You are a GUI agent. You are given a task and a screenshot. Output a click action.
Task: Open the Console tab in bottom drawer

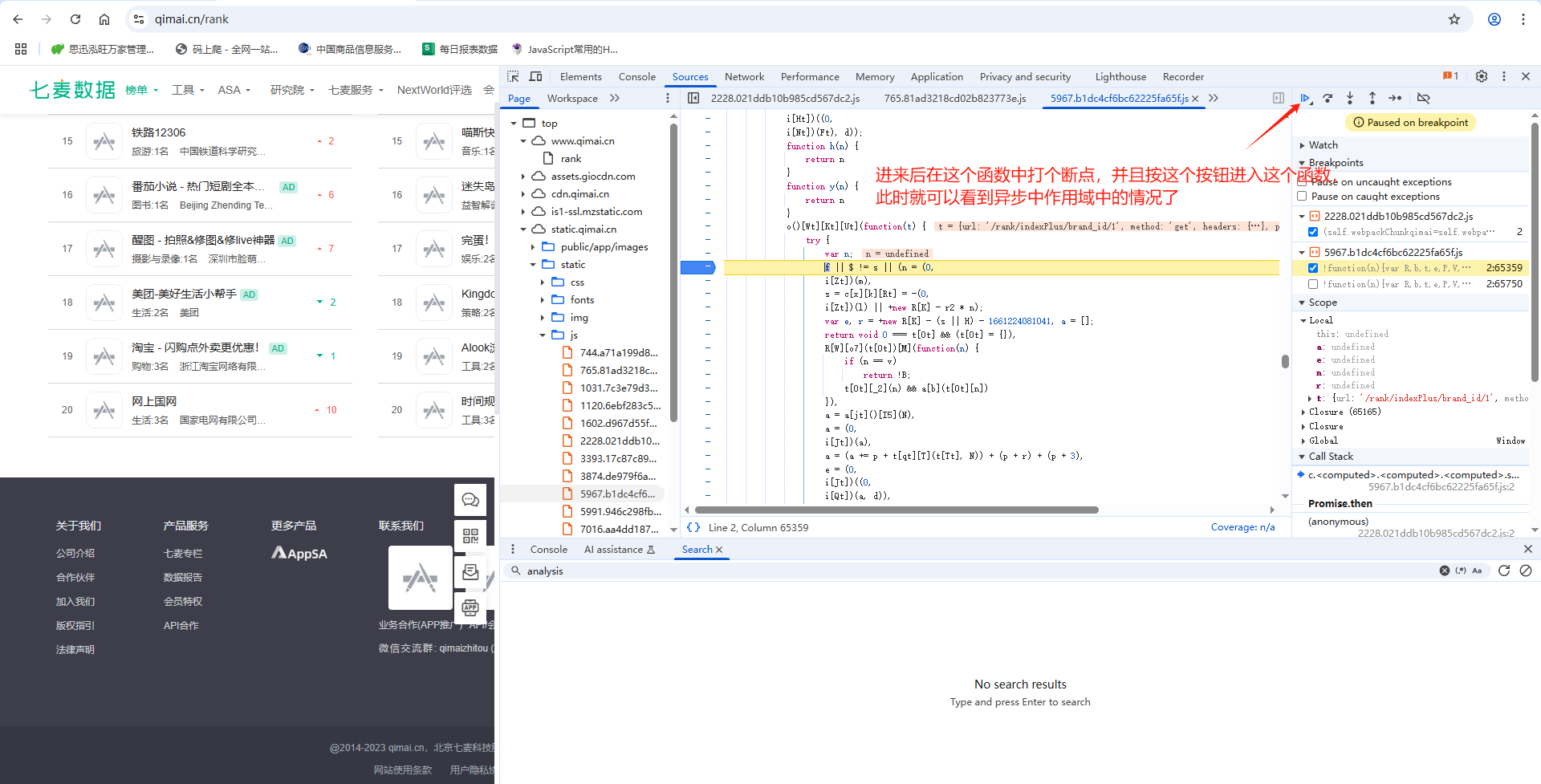pos(549,549)
